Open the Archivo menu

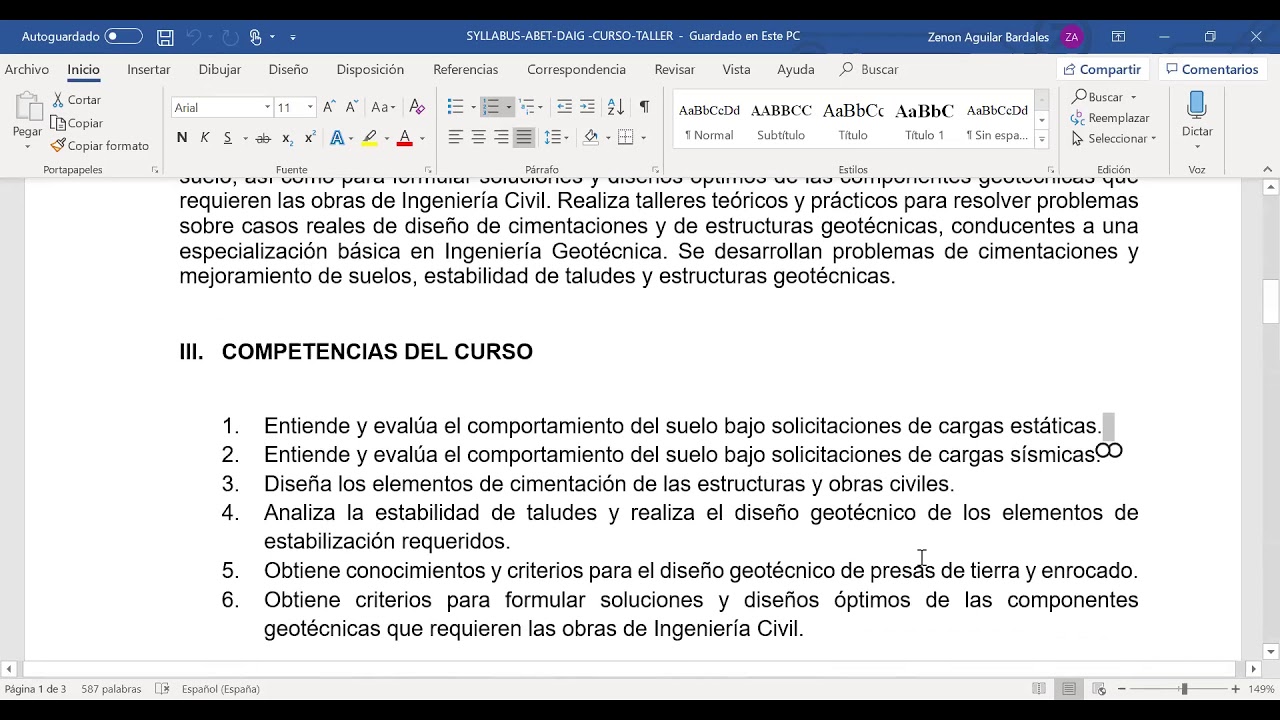(x=27, y=69)
